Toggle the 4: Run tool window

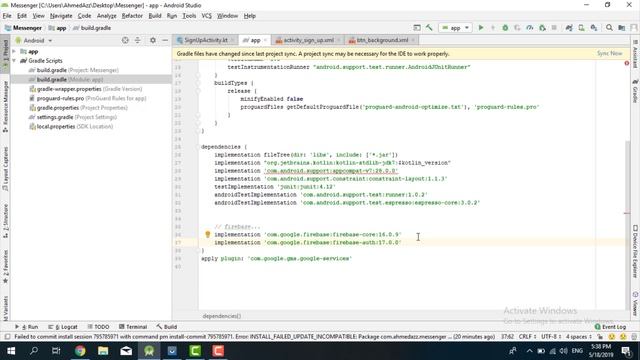(27, 327)
